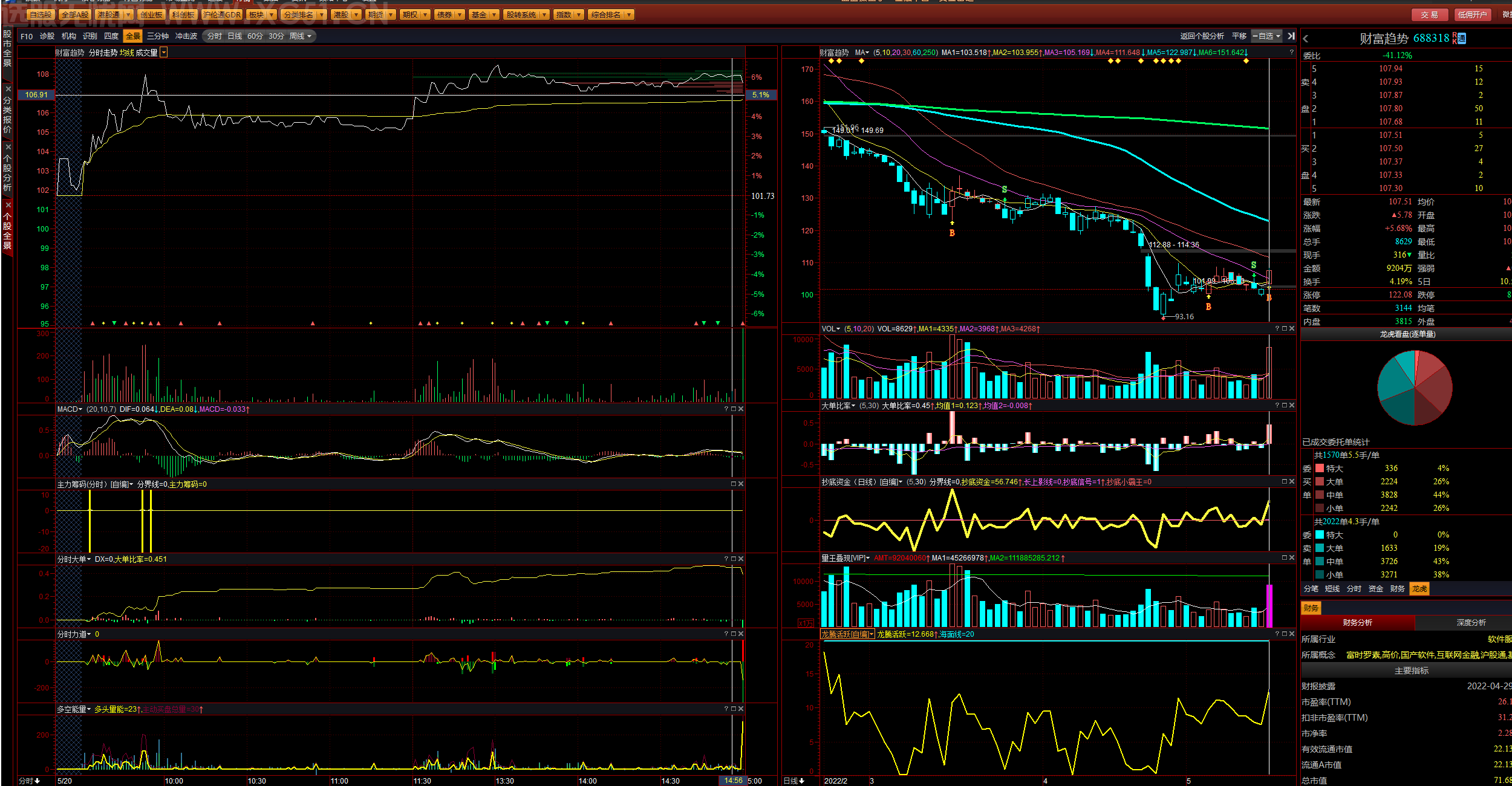
Task: Collapse quote panel with left chevron arrow
Action: coord(1306,39)
